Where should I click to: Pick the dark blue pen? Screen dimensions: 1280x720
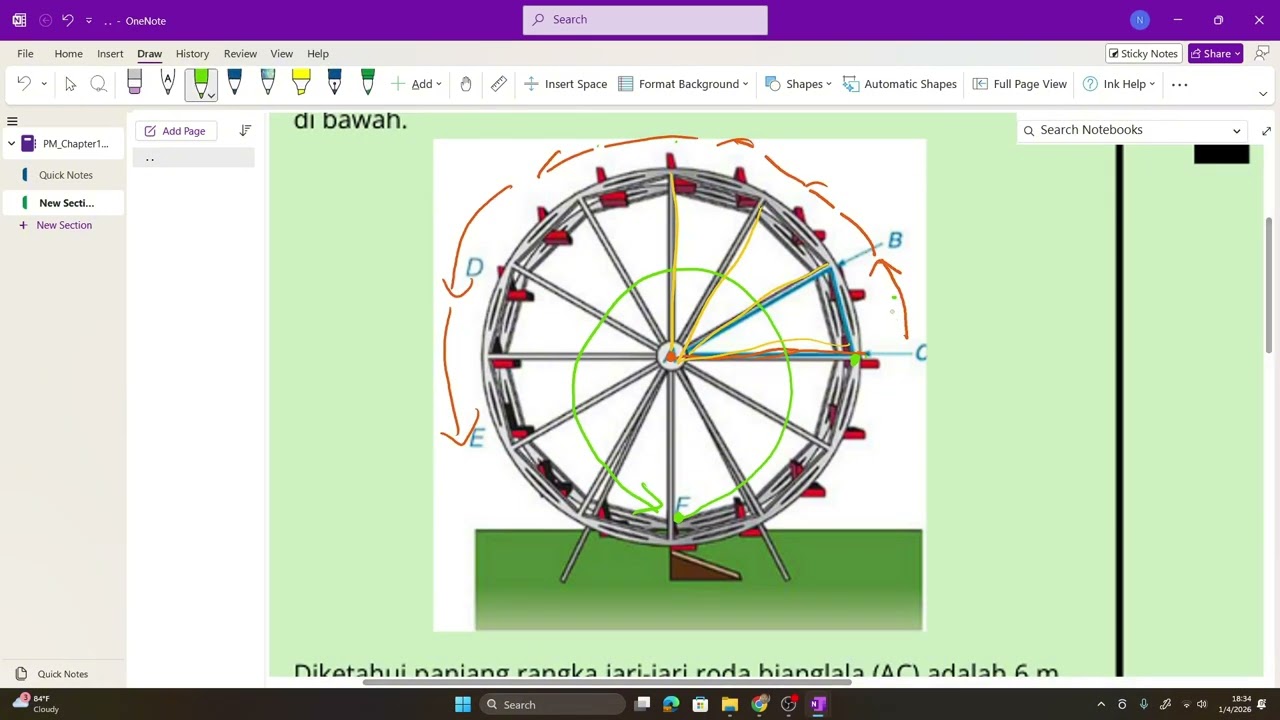234,84
